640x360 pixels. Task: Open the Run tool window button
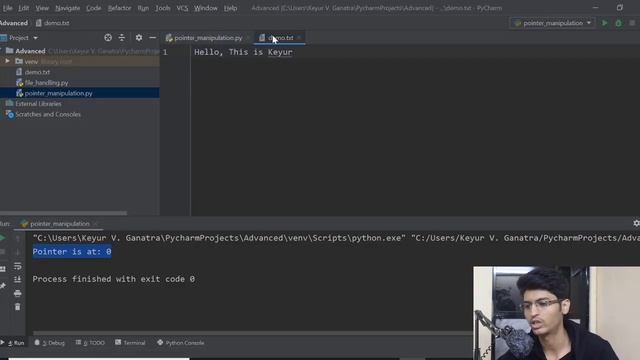(13, 343)
